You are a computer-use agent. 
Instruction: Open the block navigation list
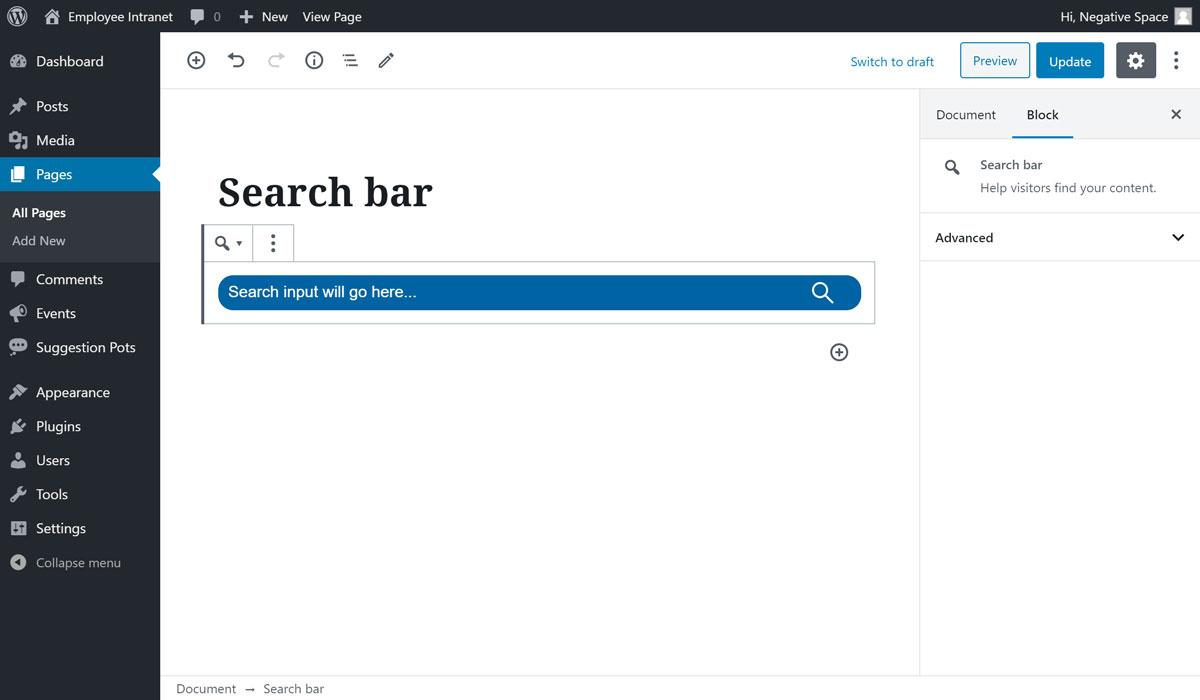point(349,60)
